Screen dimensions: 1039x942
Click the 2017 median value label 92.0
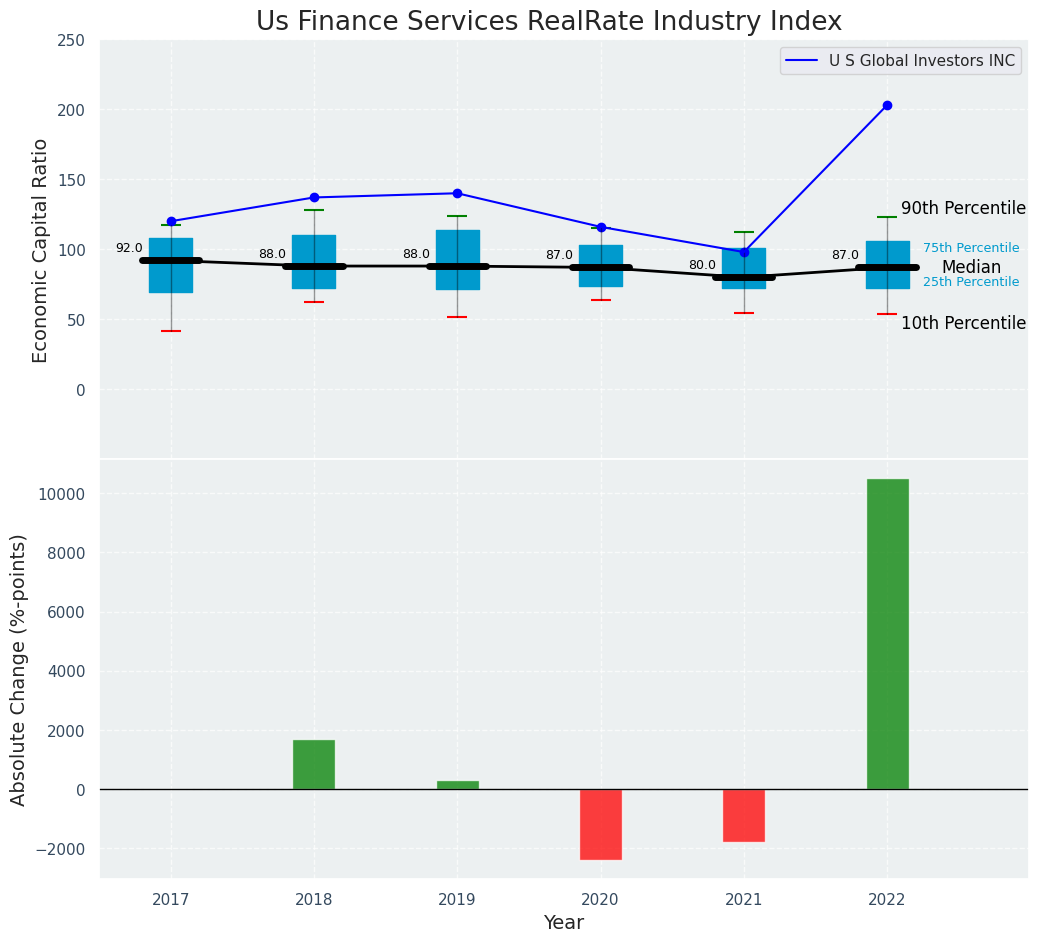click(x=129, y=248)
